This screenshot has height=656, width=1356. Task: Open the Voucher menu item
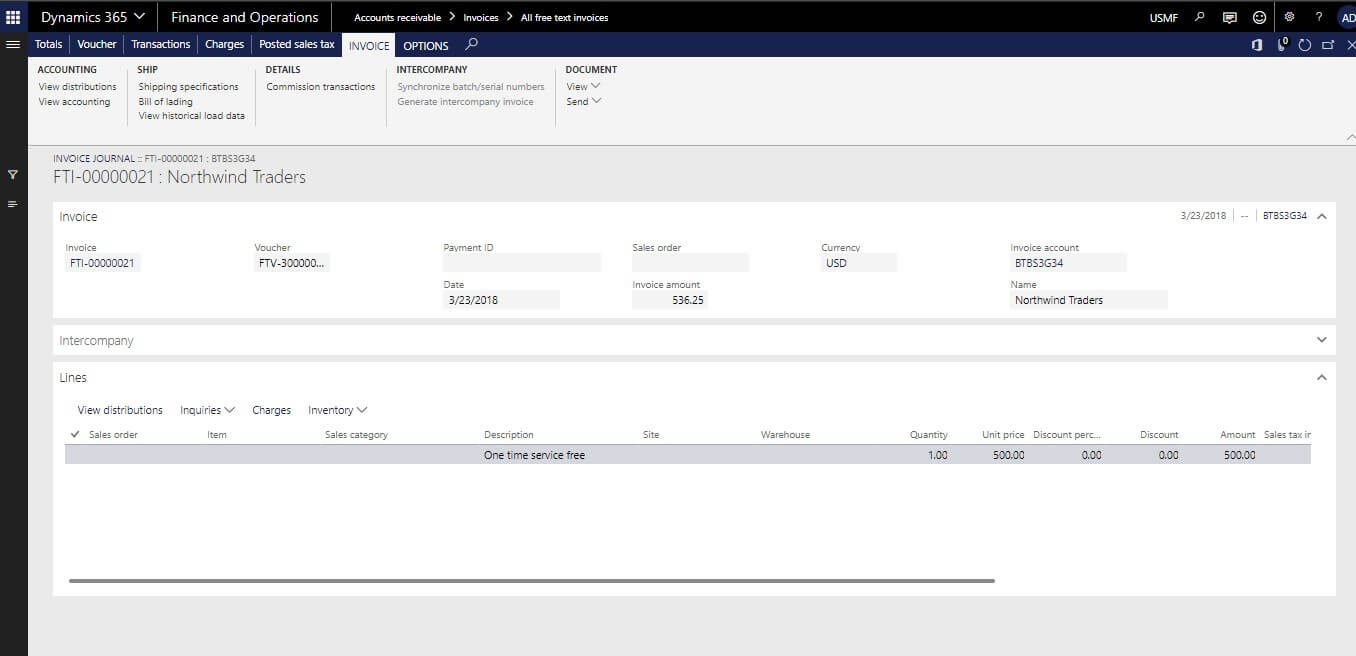click(x=97, y=44)
